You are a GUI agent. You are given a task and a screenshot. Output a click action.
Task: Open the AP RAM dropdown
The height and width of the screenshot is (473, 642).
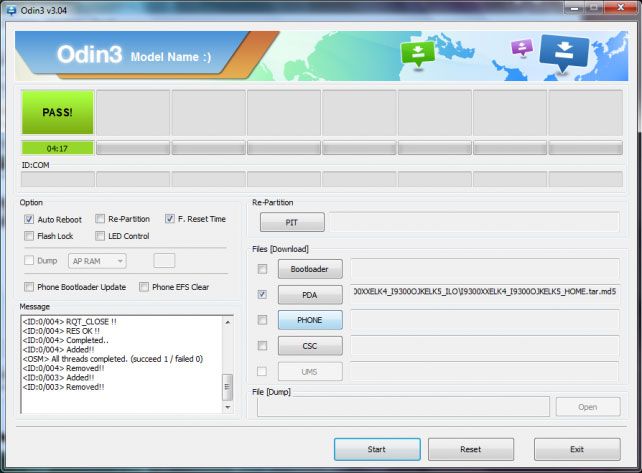click(97, 261)
